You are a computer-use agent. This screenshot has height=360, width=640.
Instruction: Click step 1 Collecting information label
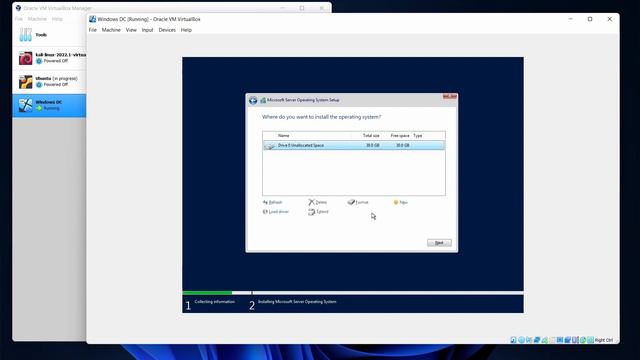(x=215, y=302)
